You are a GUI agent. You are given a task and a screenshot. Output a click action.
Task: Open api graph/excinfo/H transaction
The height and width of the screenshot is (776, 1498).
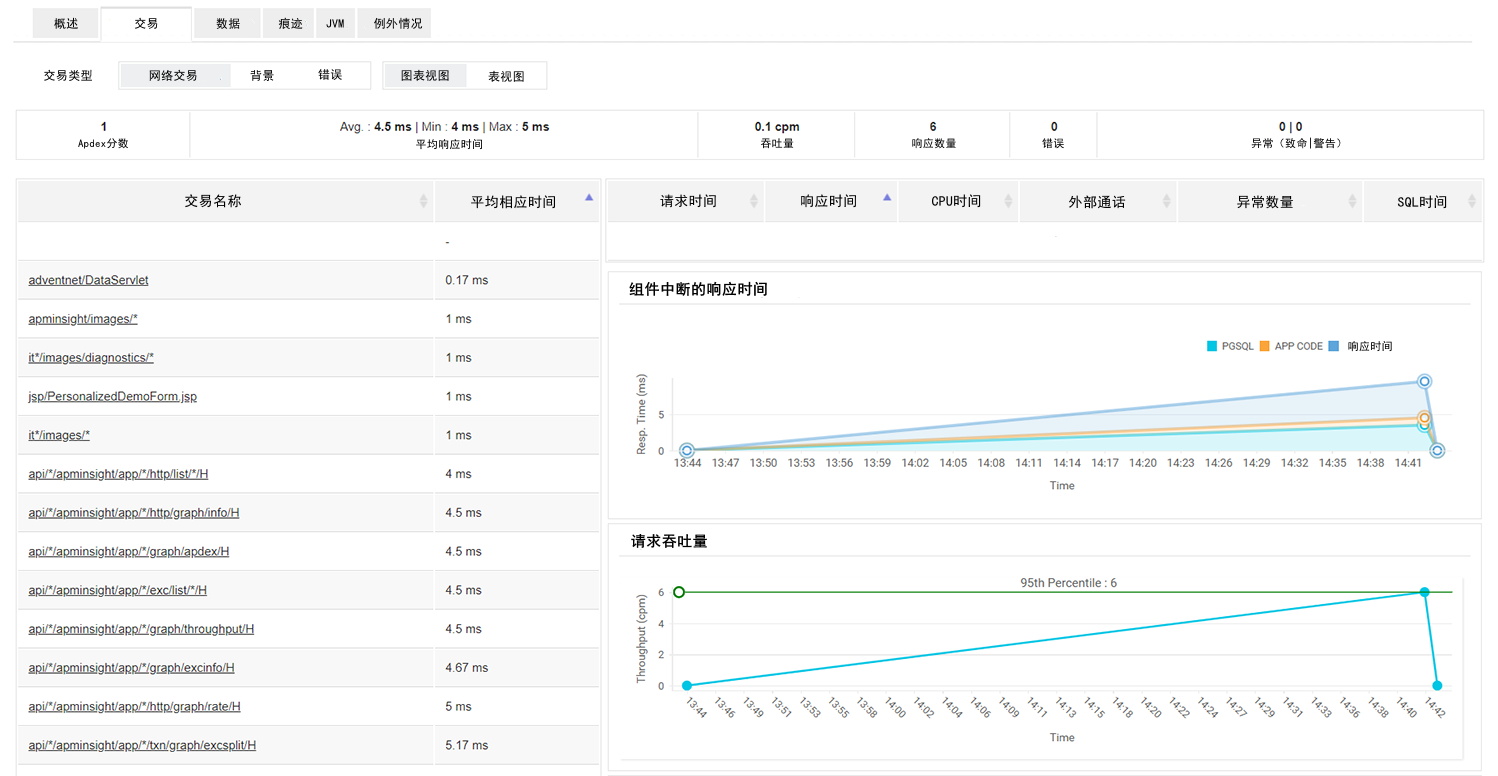pos(131,668)
